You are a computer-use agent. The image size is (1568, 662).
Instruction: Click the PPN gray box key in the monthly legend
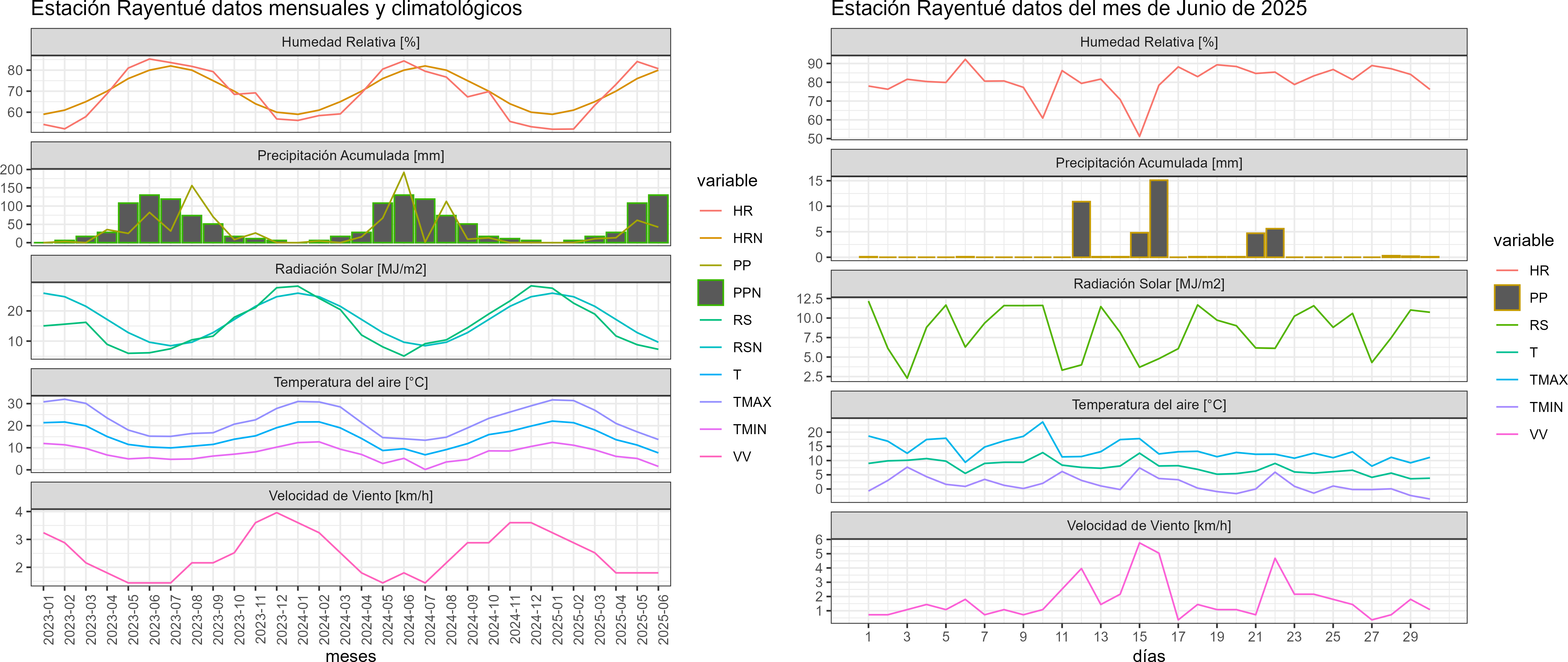tap(710, 293)
